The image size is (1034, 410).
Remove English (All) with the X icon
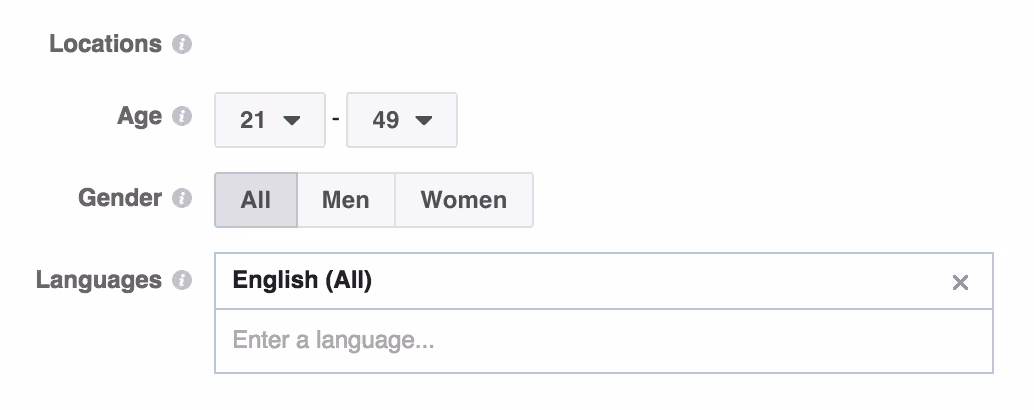click(x=960, y=283)
